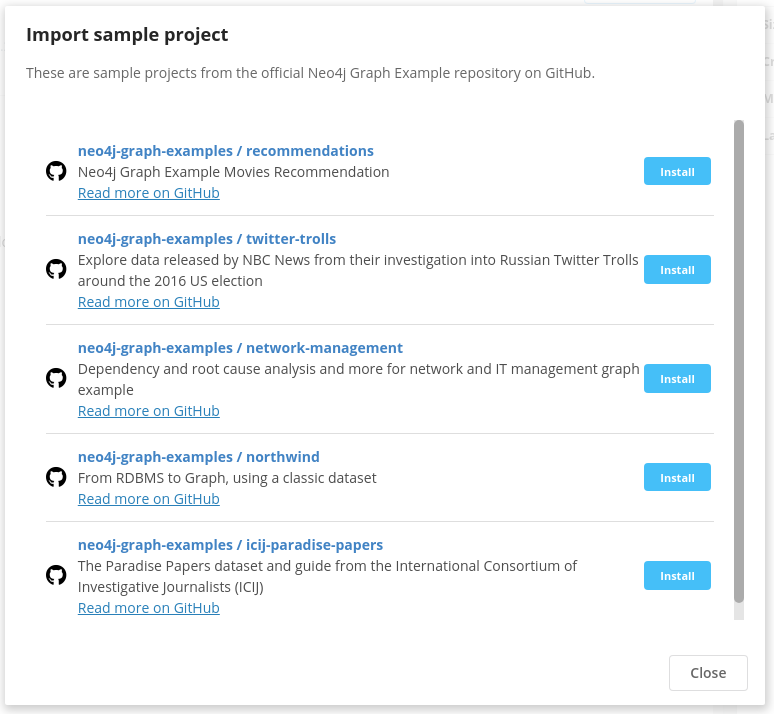The image size is (774, 714).
Task: Open neo4j-graph-examples / recommendations title link
Action: [226, 151]
